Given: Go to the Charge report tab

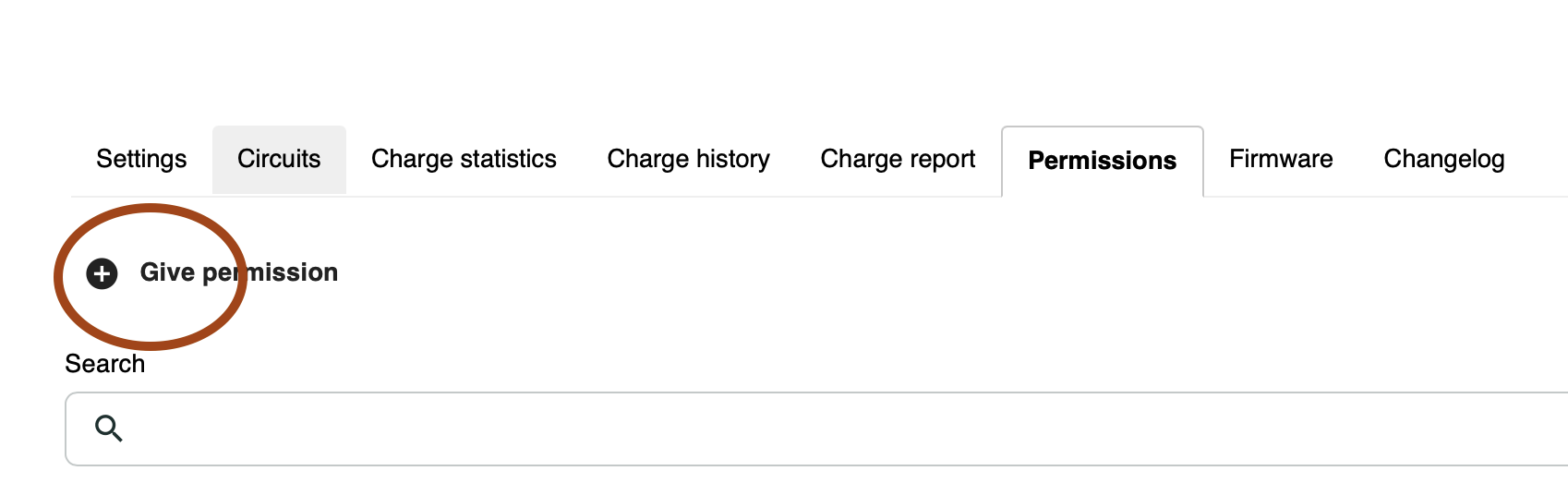Looking at the screenshot, I should [x=898, y=160].
